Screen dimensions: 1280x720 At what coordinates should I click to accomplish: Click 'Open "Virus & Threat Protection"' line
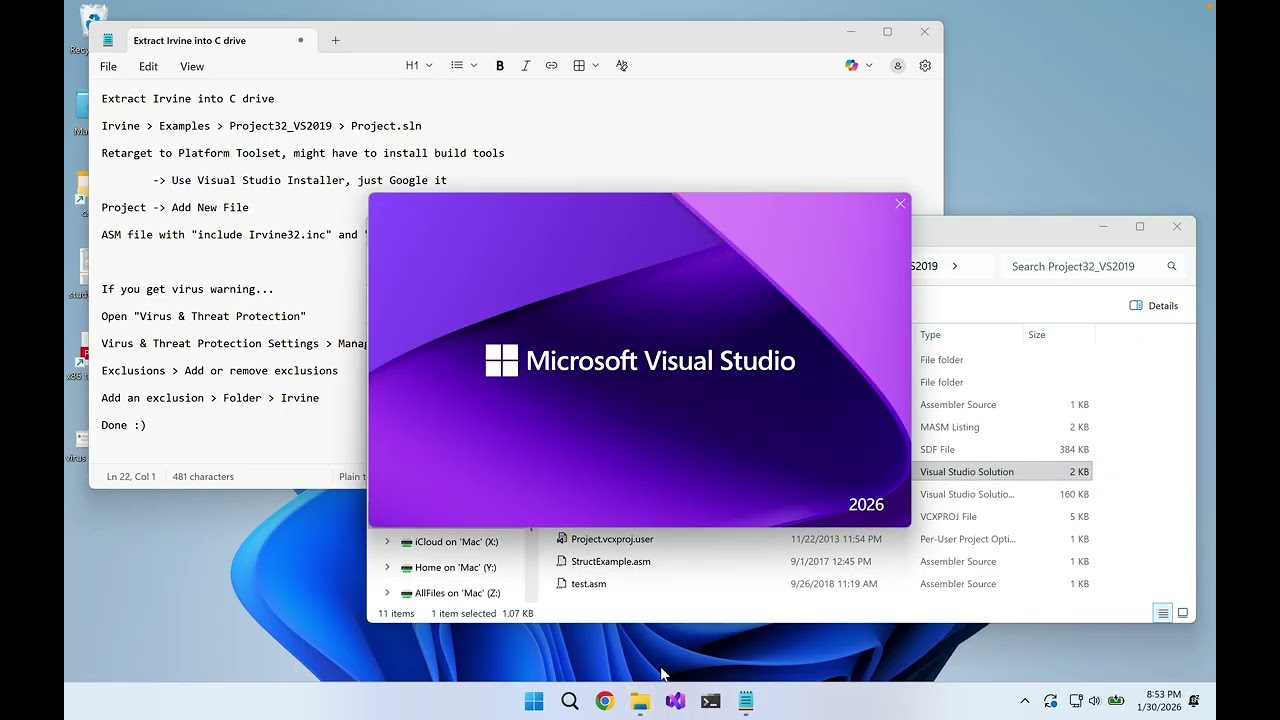click(204, 316)
